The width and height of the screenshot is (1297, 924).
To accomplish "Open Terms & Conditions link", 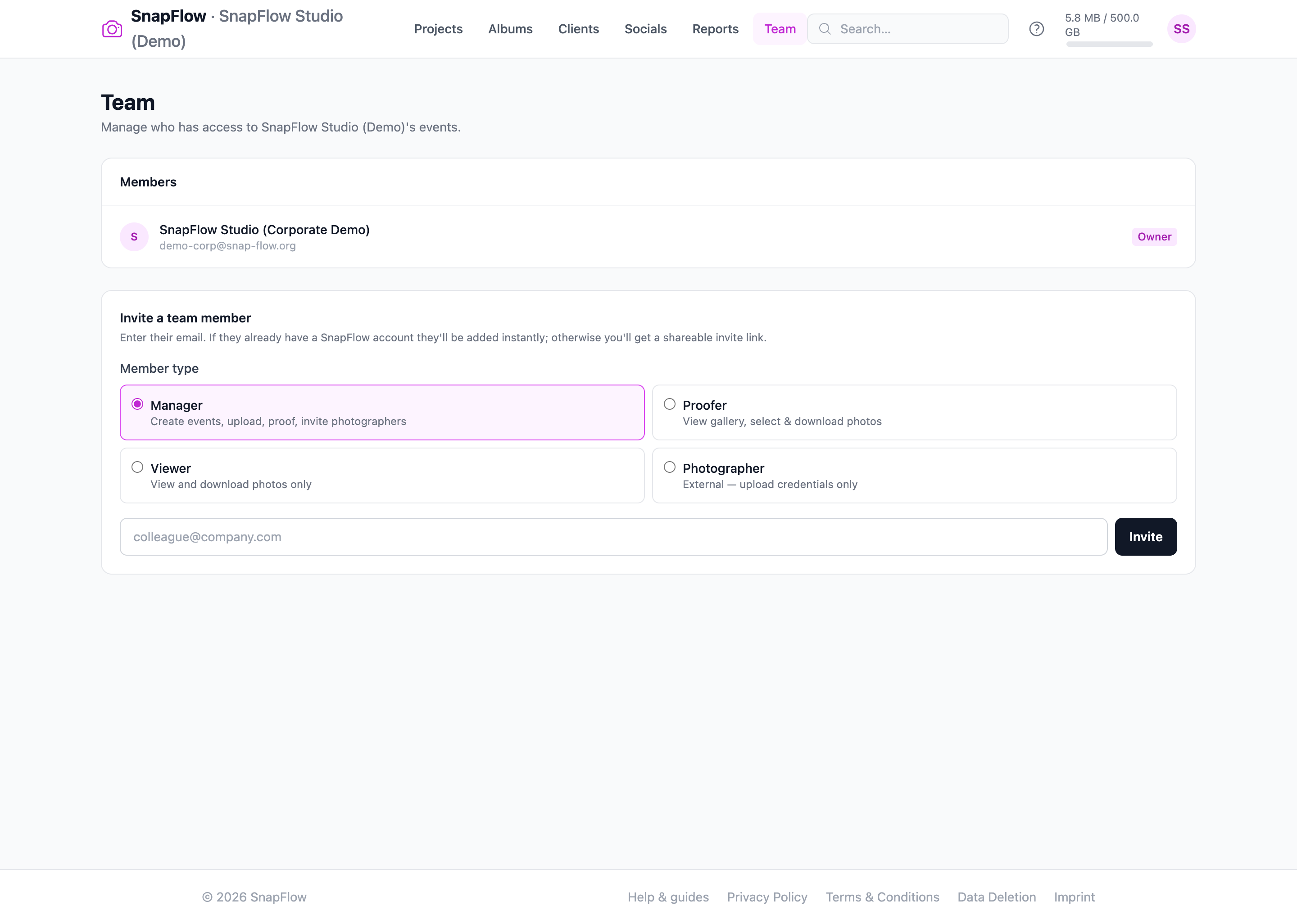I will 882,897.
